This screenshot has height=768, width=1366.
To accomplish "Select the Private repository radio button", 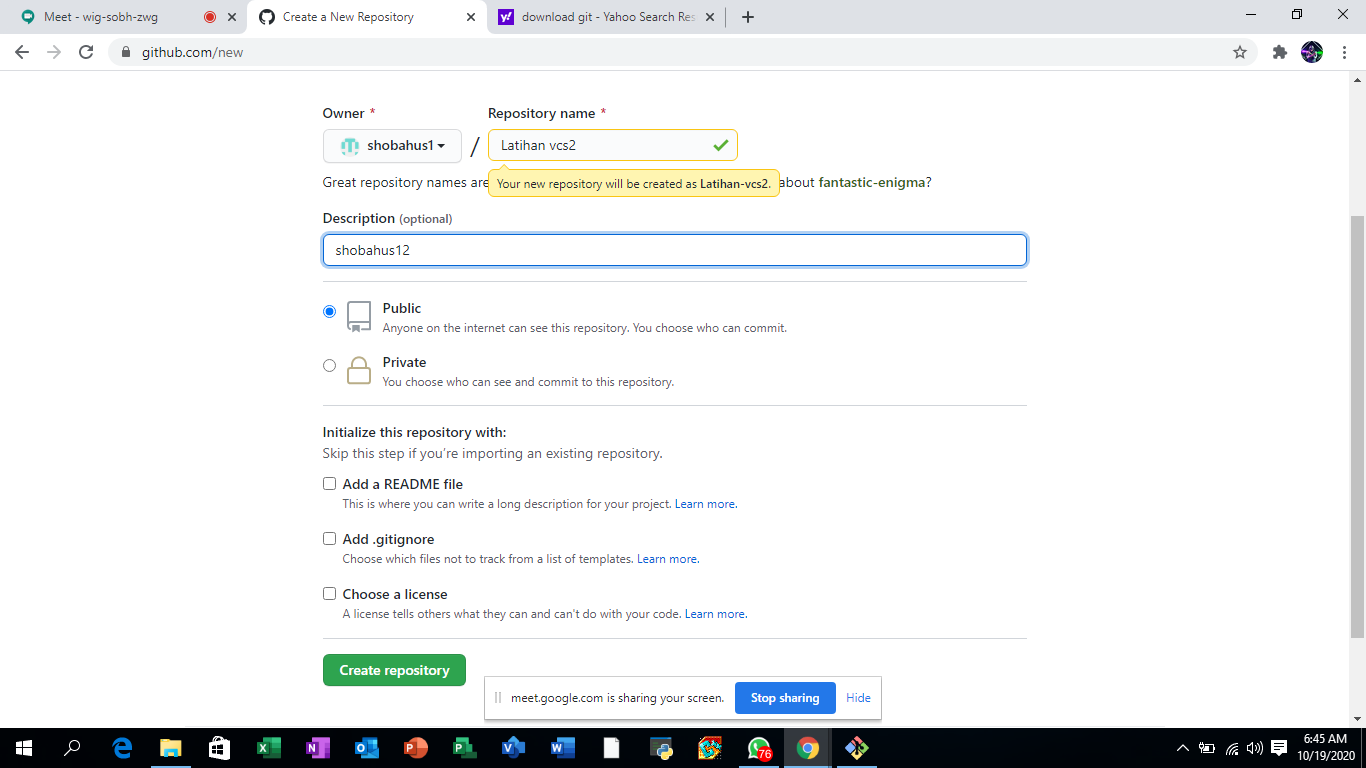I will [x=329, y=365].
